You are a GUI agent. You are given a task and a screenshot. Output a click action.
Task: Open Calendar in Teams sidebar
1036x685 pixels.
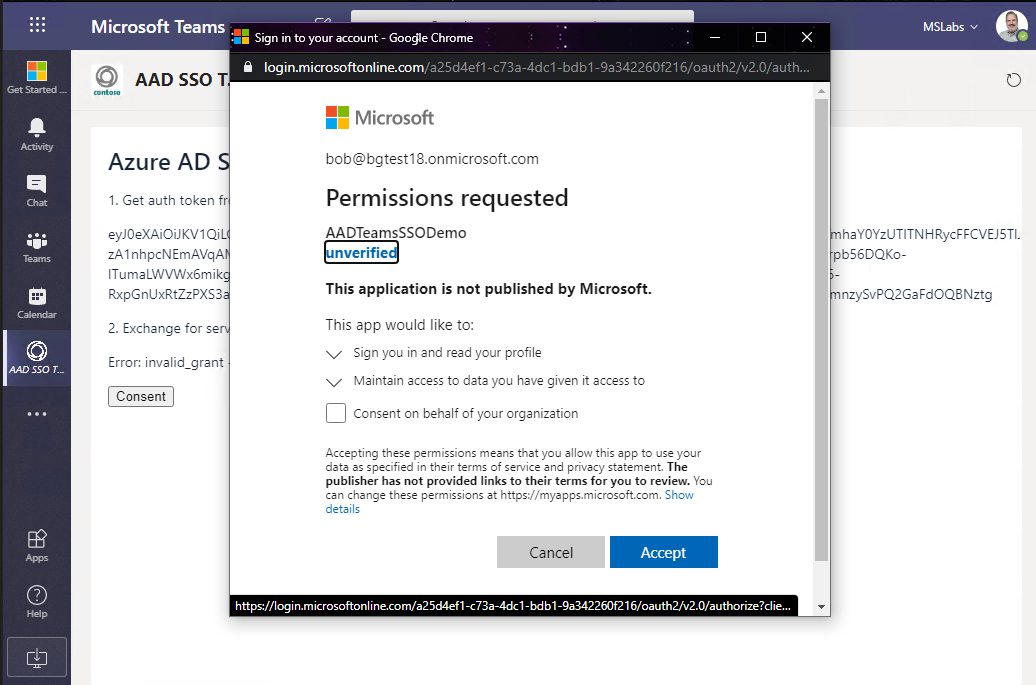click(36, 303)
